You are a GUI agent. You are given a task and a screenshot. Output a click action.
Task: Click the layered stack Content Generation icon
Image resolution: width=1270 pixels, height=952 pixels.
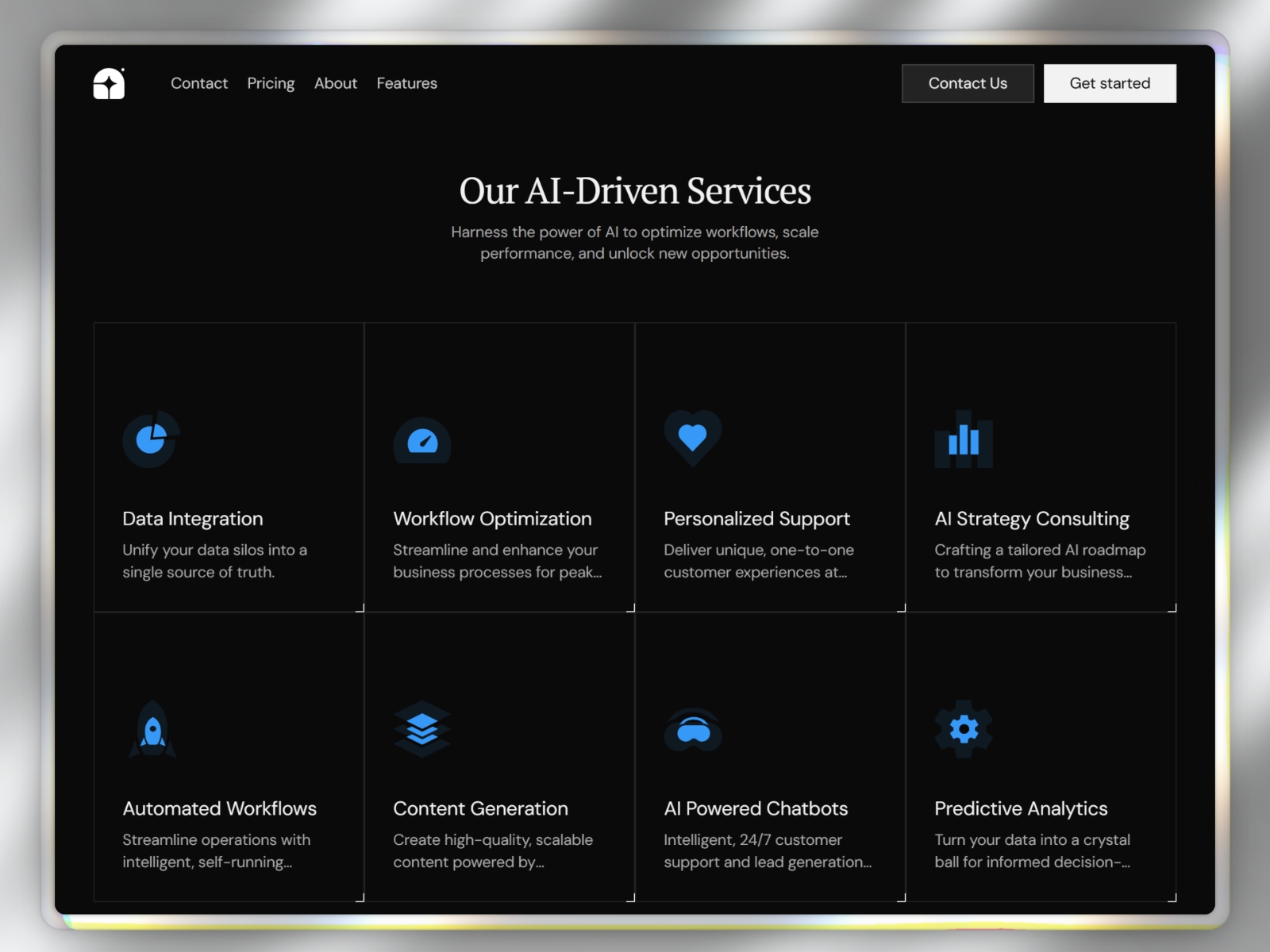coord(422,729)
